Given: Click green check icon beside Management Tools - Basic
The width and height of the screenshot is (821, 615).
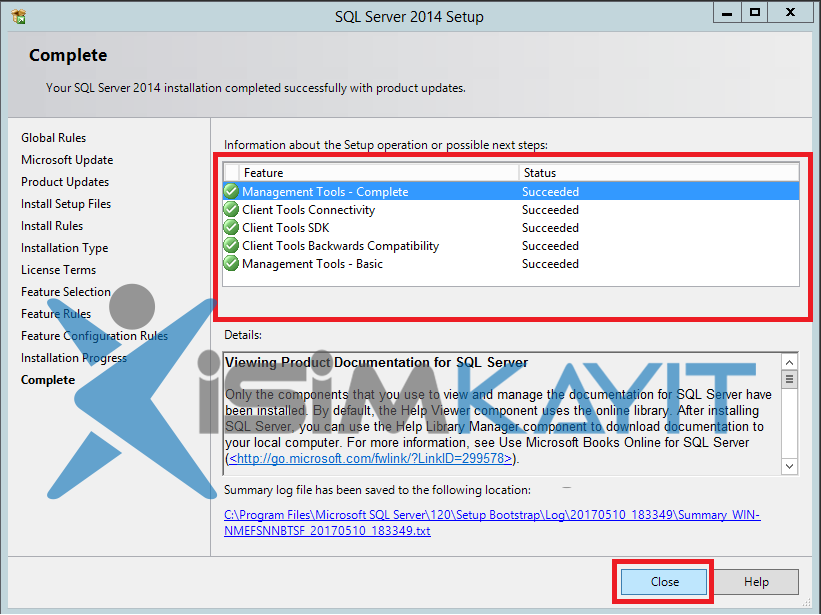Looking at the screenshot, I should [x=231, y=263].
